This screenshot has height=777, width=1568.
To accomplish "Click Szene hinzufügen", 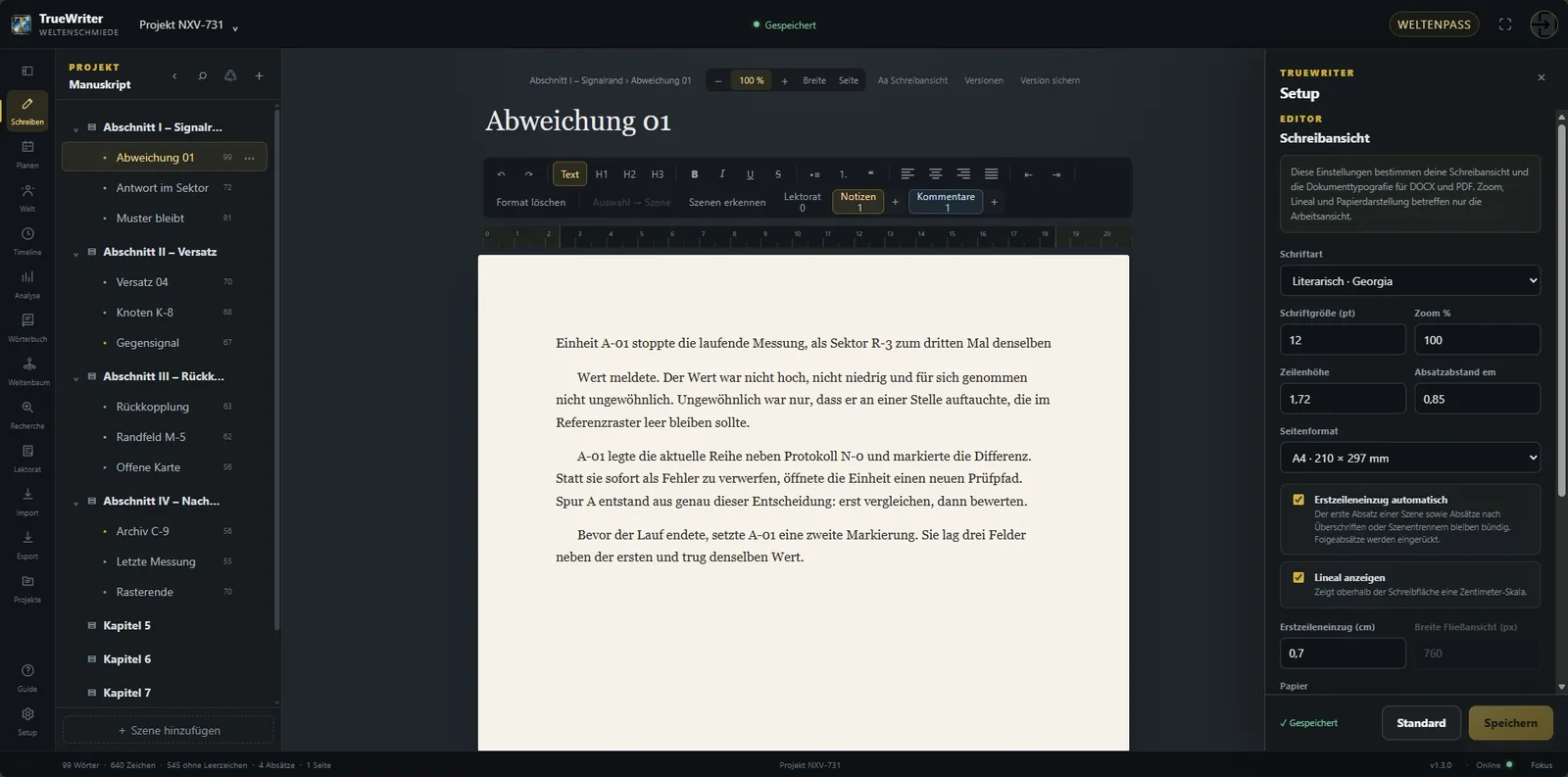I will [x=169, y=730].
